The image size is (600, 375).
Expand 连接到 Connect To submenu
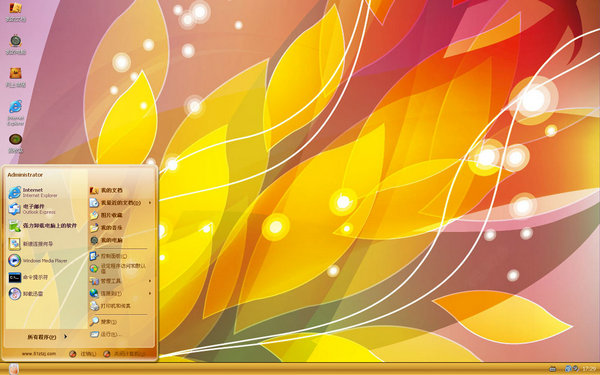pyautogui.click(x=121, y=293)
